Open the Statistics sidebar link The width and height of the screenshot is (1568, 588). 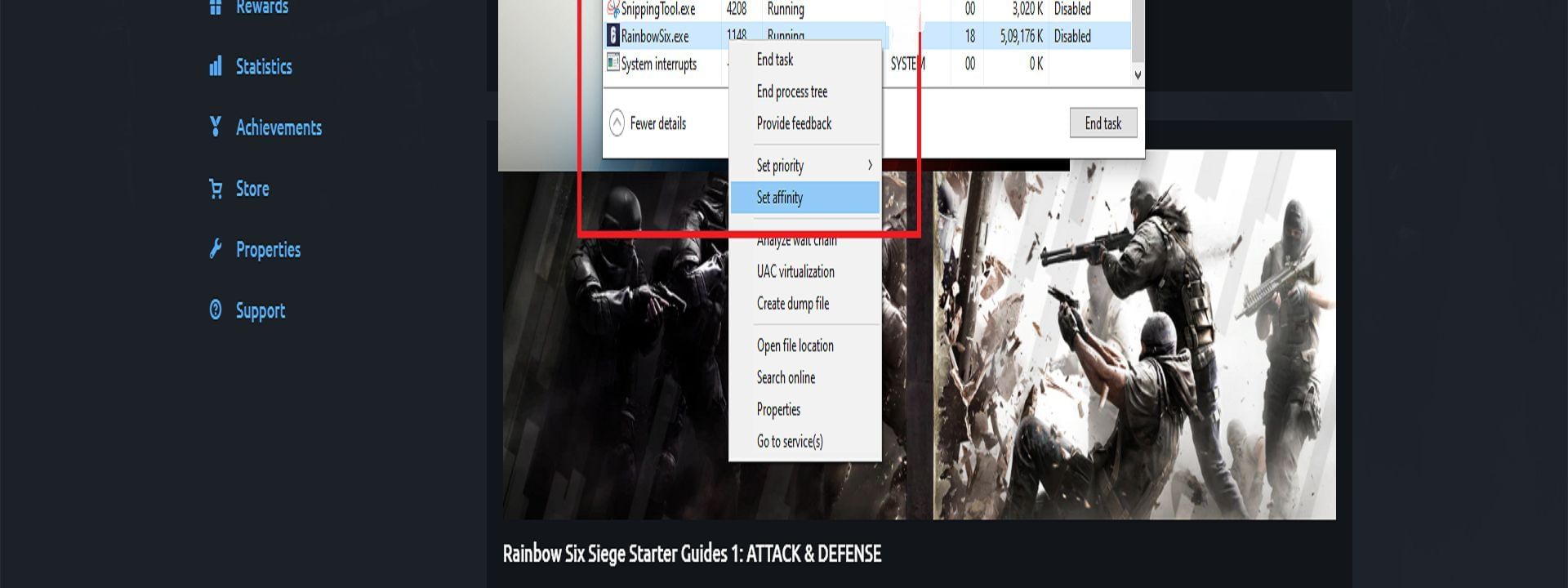click(263, 66)
